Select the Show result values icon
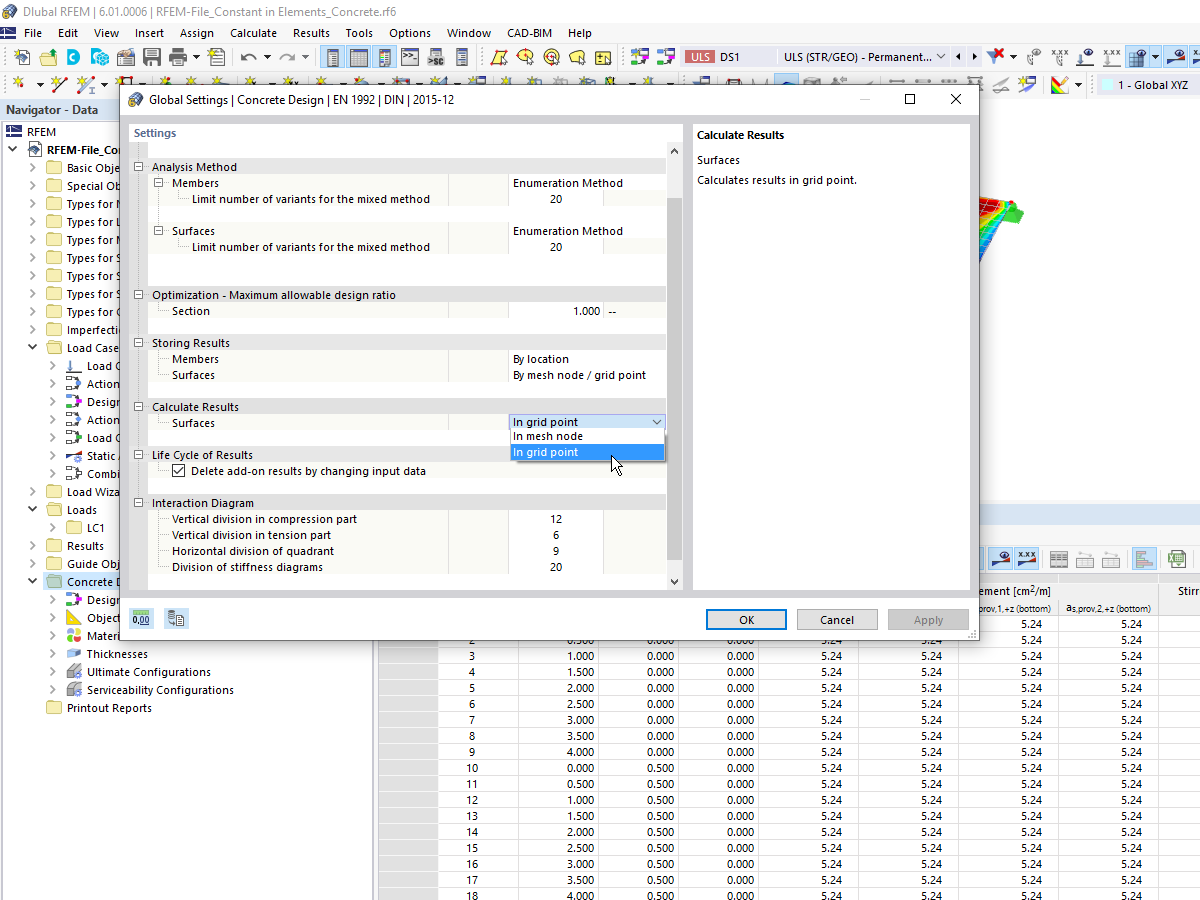 pyautogui.click(x=1003, y=558)
